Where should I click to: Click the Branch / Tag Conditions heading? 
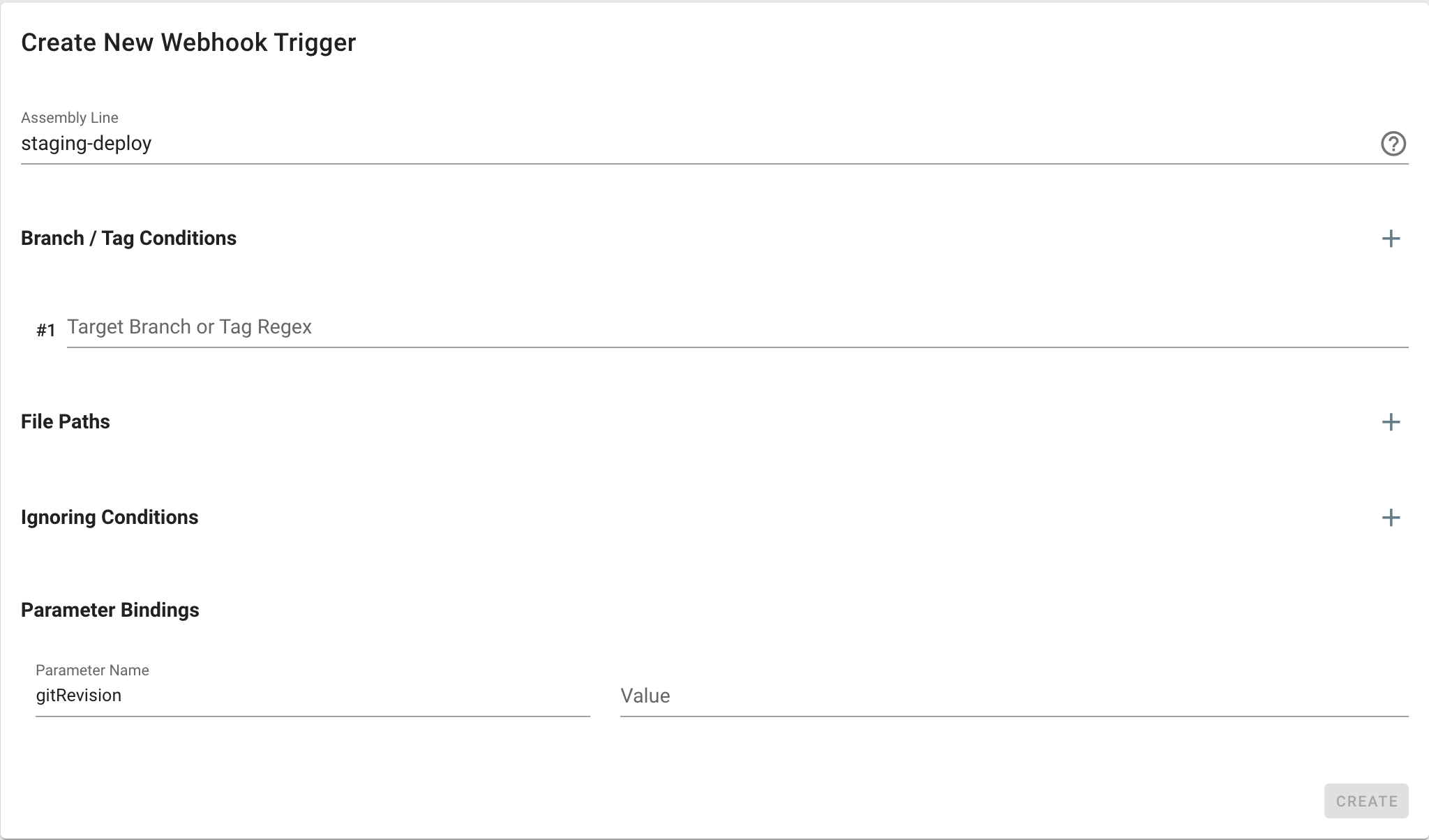point(128,239)
